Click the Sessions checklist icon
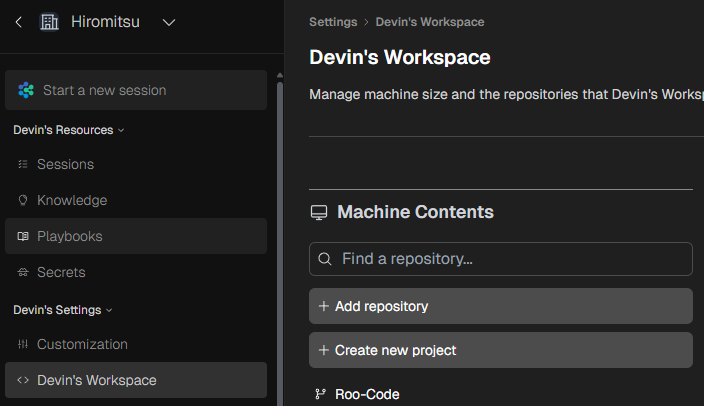 23,164
